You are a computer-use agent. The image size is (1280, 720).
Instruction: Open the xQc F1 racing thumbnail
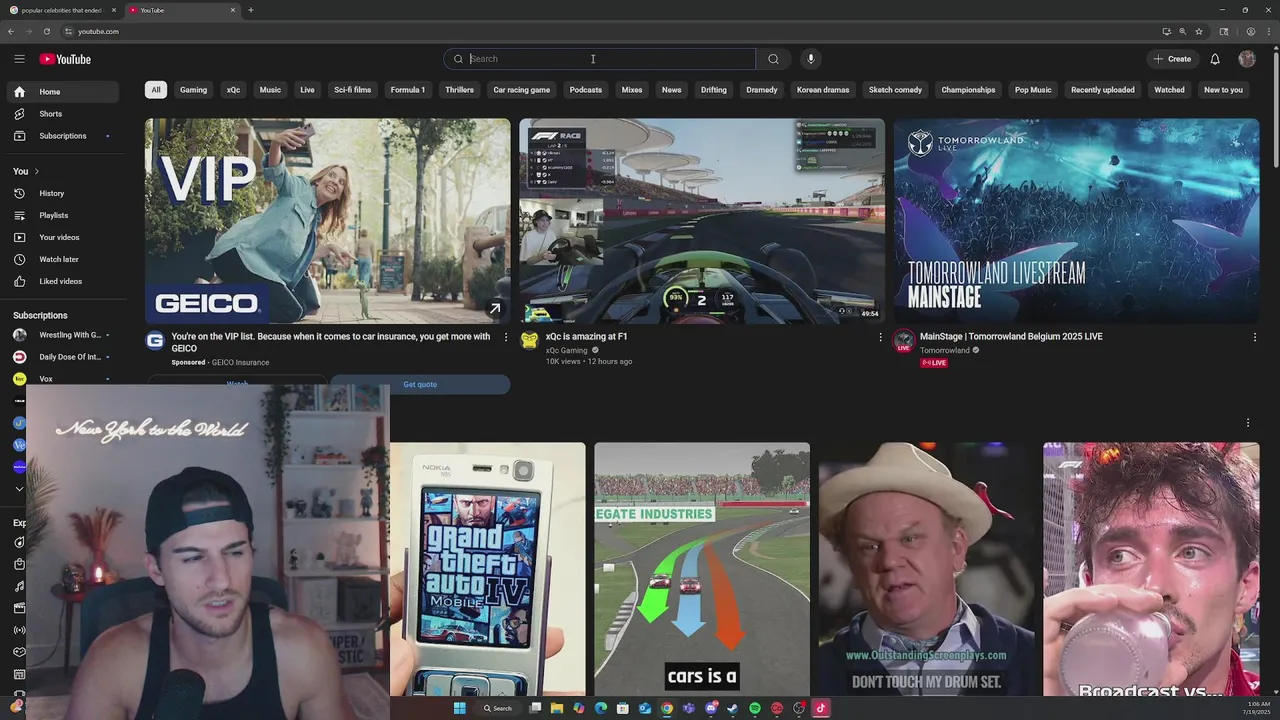(x=702, y=221)
